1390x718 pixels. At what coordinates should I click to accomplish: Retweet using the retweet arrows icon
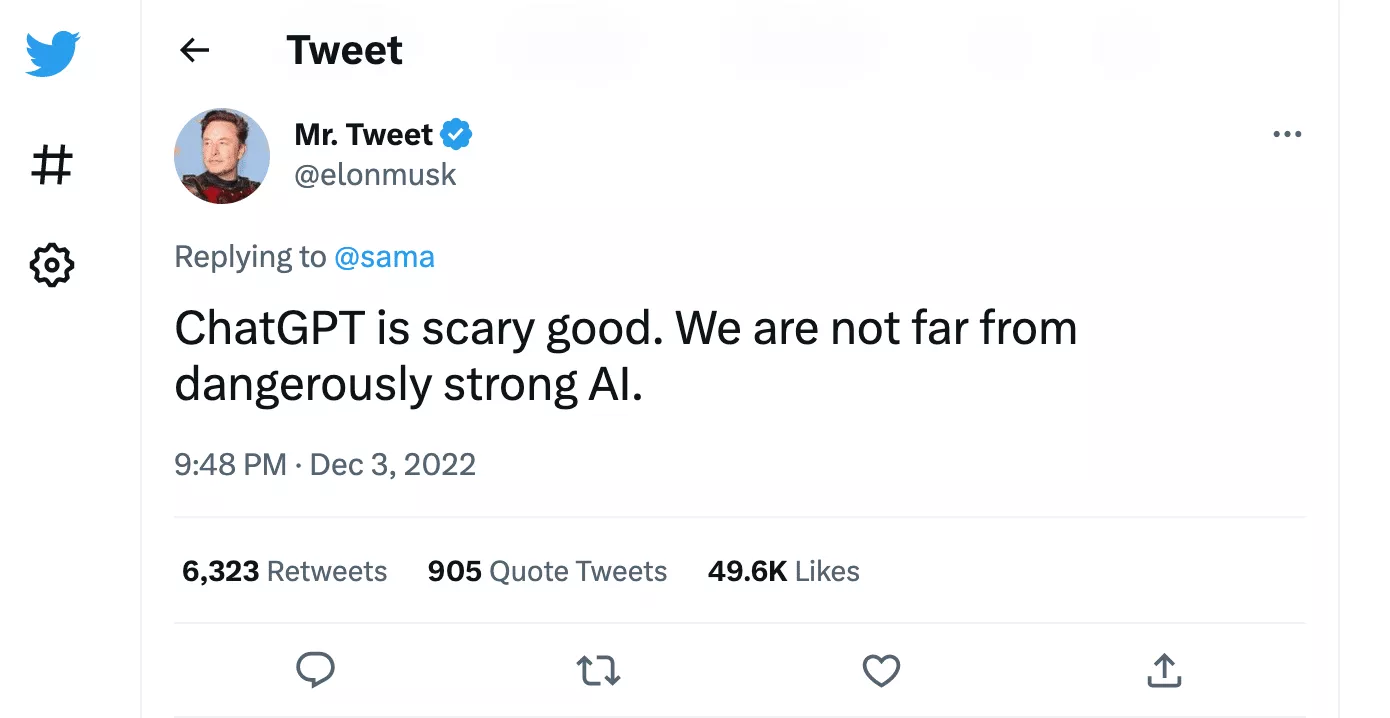[599, 670]
